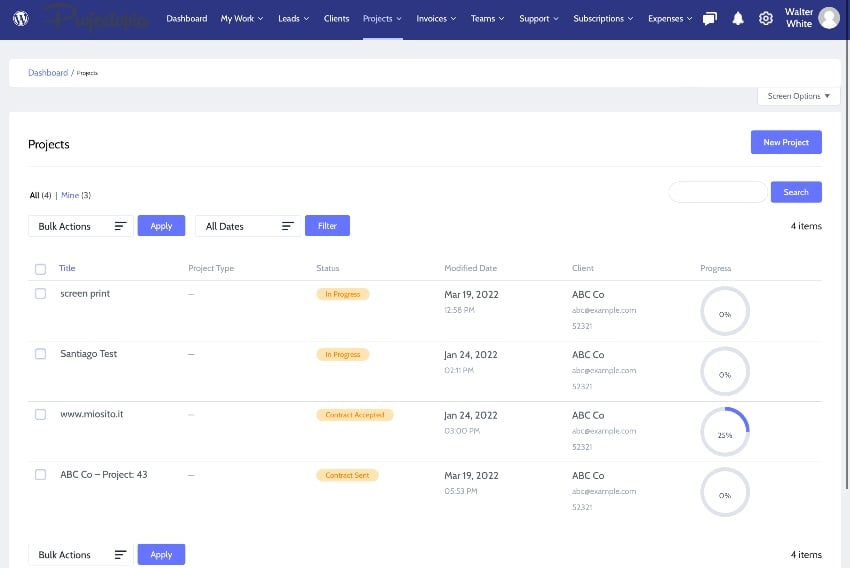Image resolution: width=850 pixels, height=568 pixels.
Task: Expand the Teams menu
Action: (x=487, y=18)
